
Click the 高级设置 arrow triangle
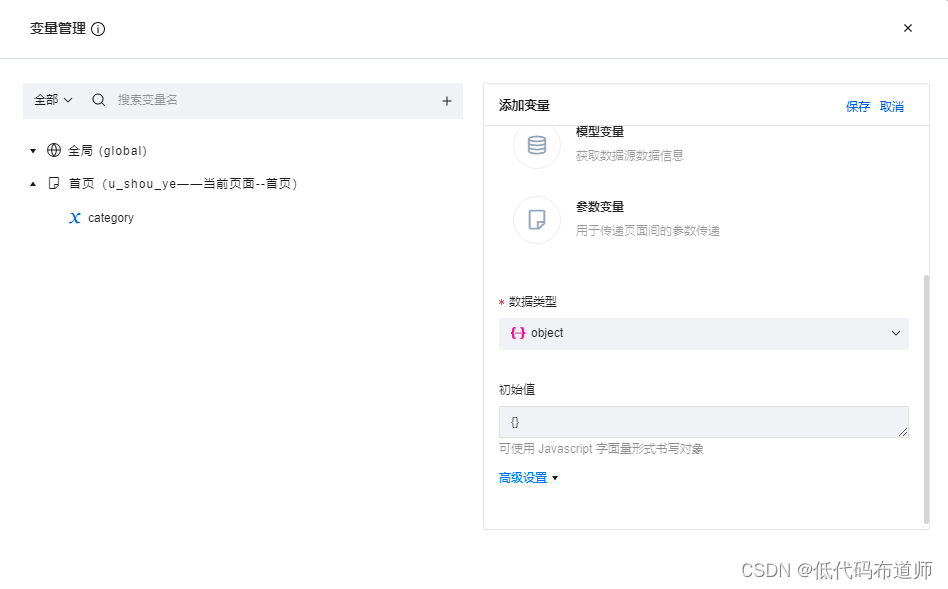555,478
